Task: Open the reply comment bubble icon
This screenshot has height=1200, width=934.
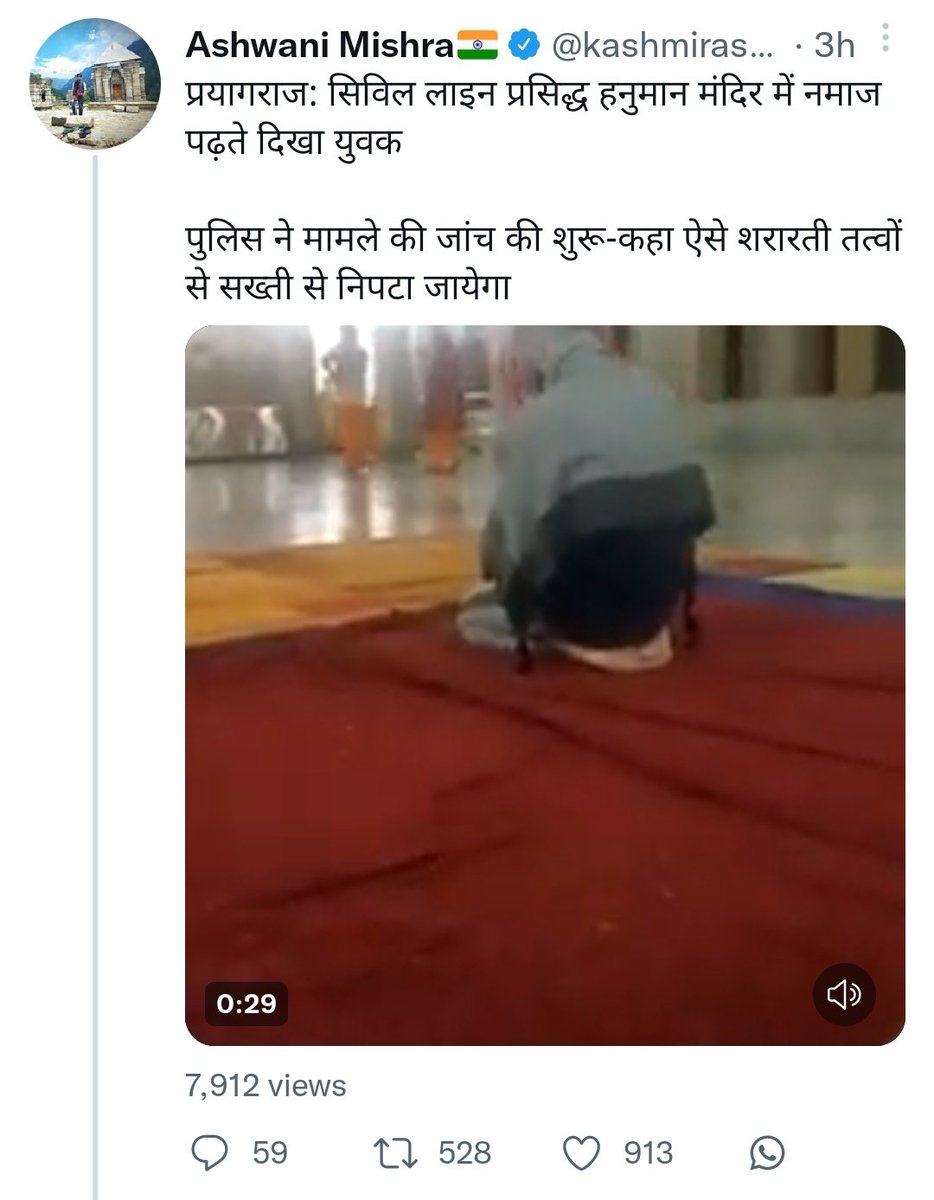Action: coord(209,1153)
